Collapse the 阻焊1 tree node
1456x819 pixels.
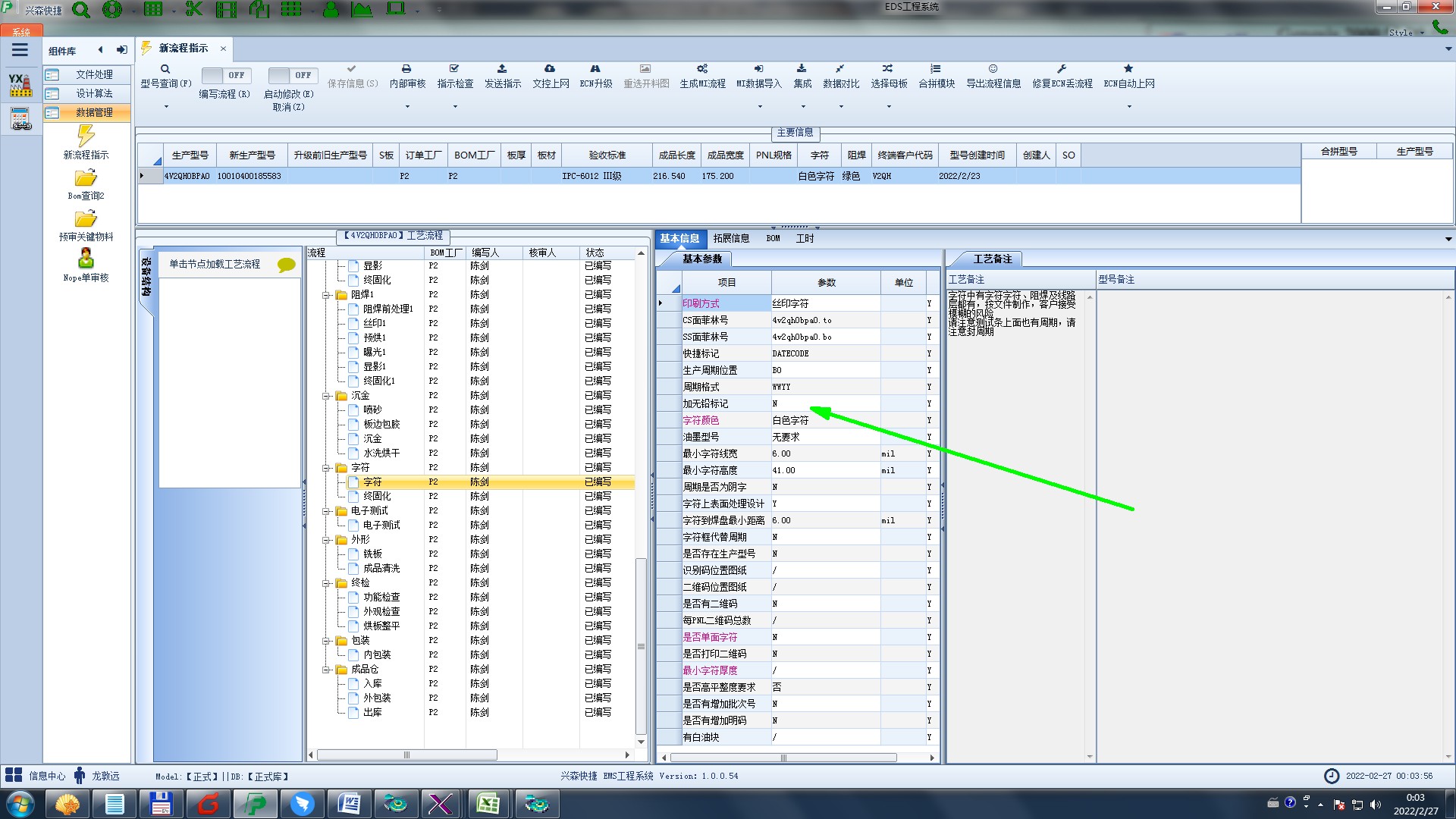coord(326,295)
